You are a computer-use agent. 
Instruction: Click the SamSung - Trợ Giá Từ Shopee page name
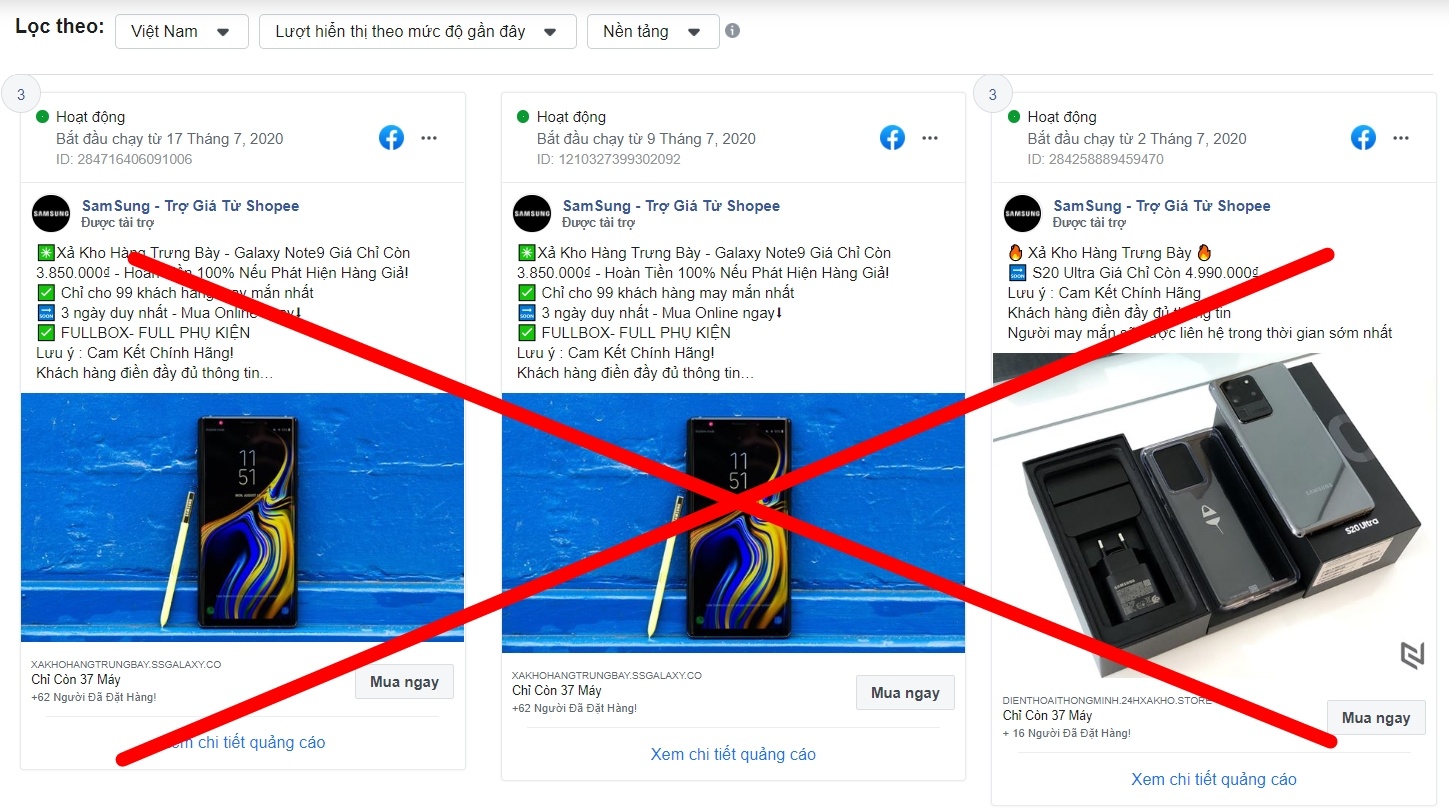[x=189, y=205]
